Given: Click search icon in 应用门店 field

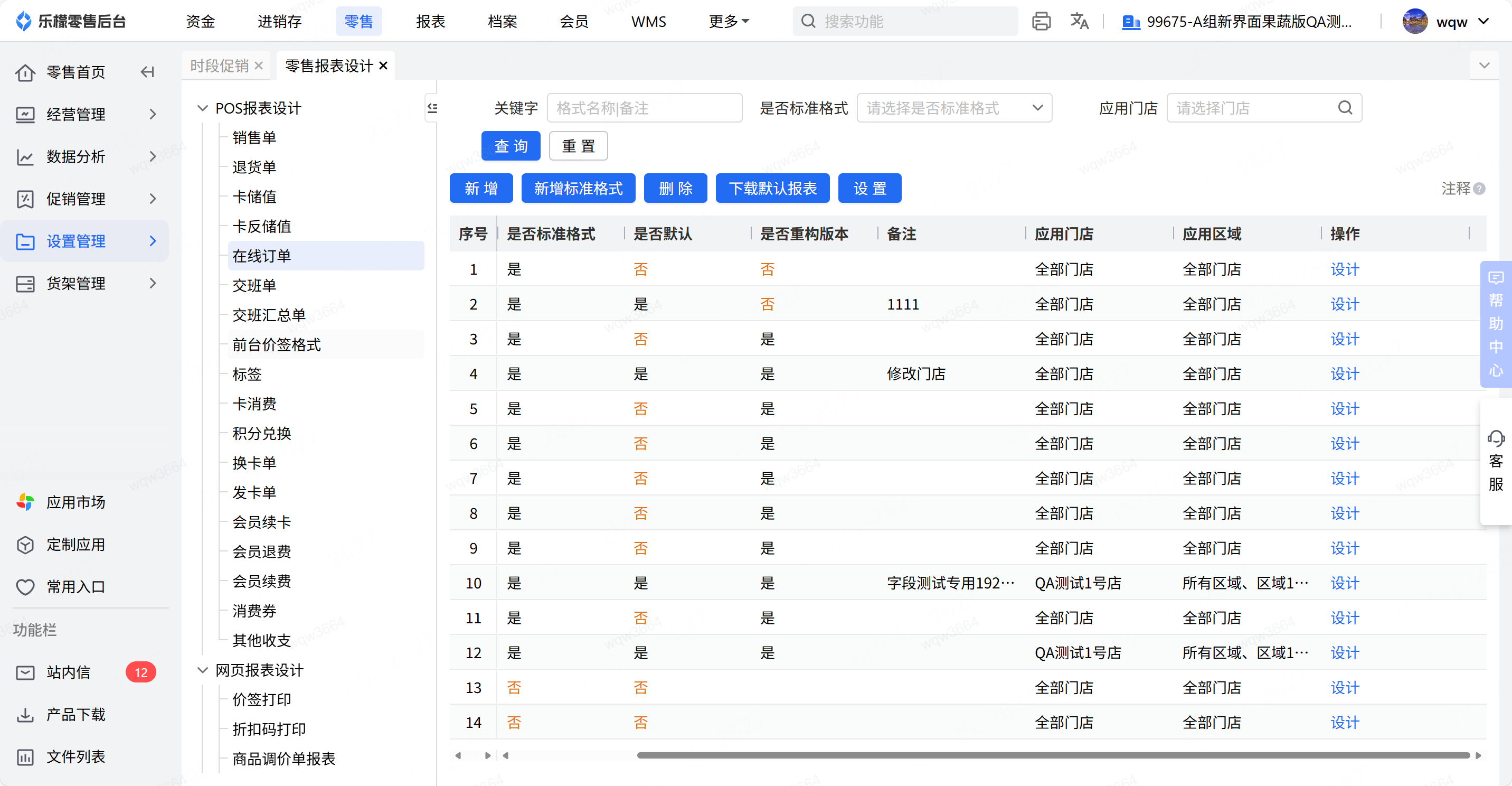Looking at the screenshot, I should [1345, 108].
